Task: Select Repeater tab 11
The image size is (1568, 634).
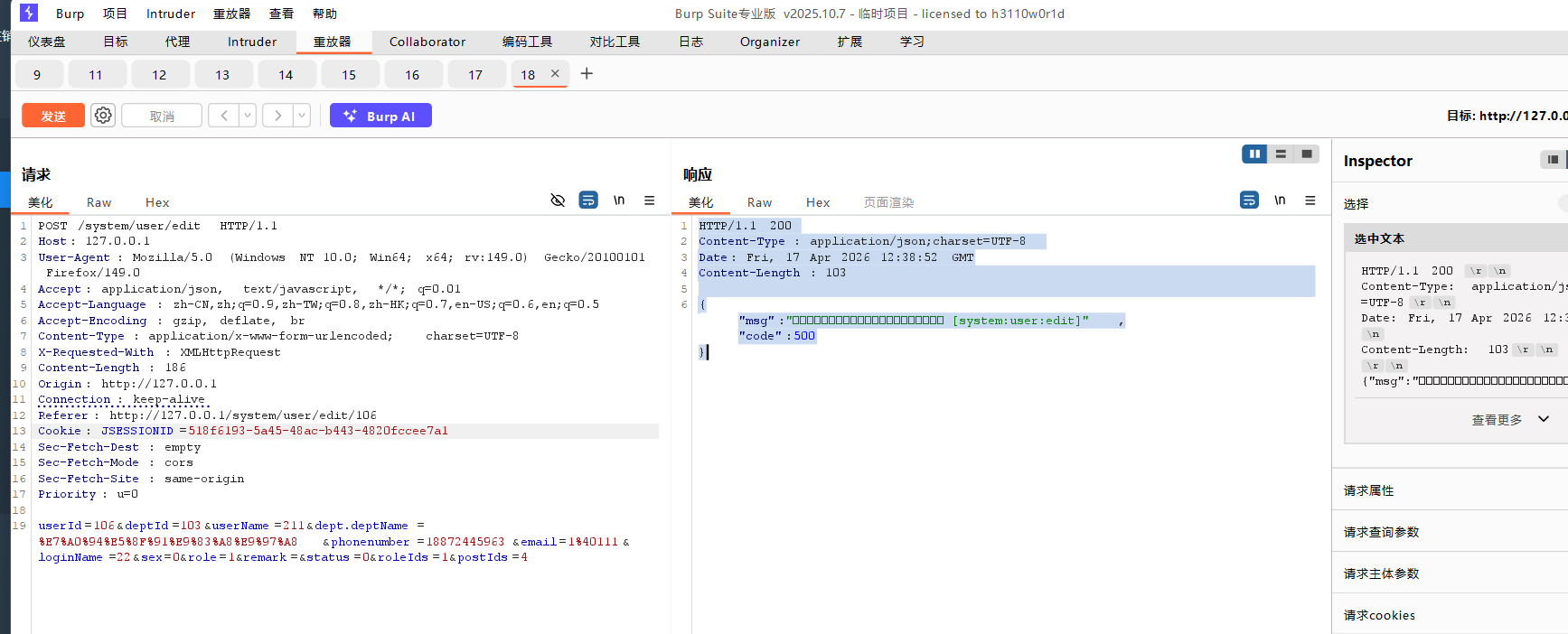Action: tap(95, 74)
